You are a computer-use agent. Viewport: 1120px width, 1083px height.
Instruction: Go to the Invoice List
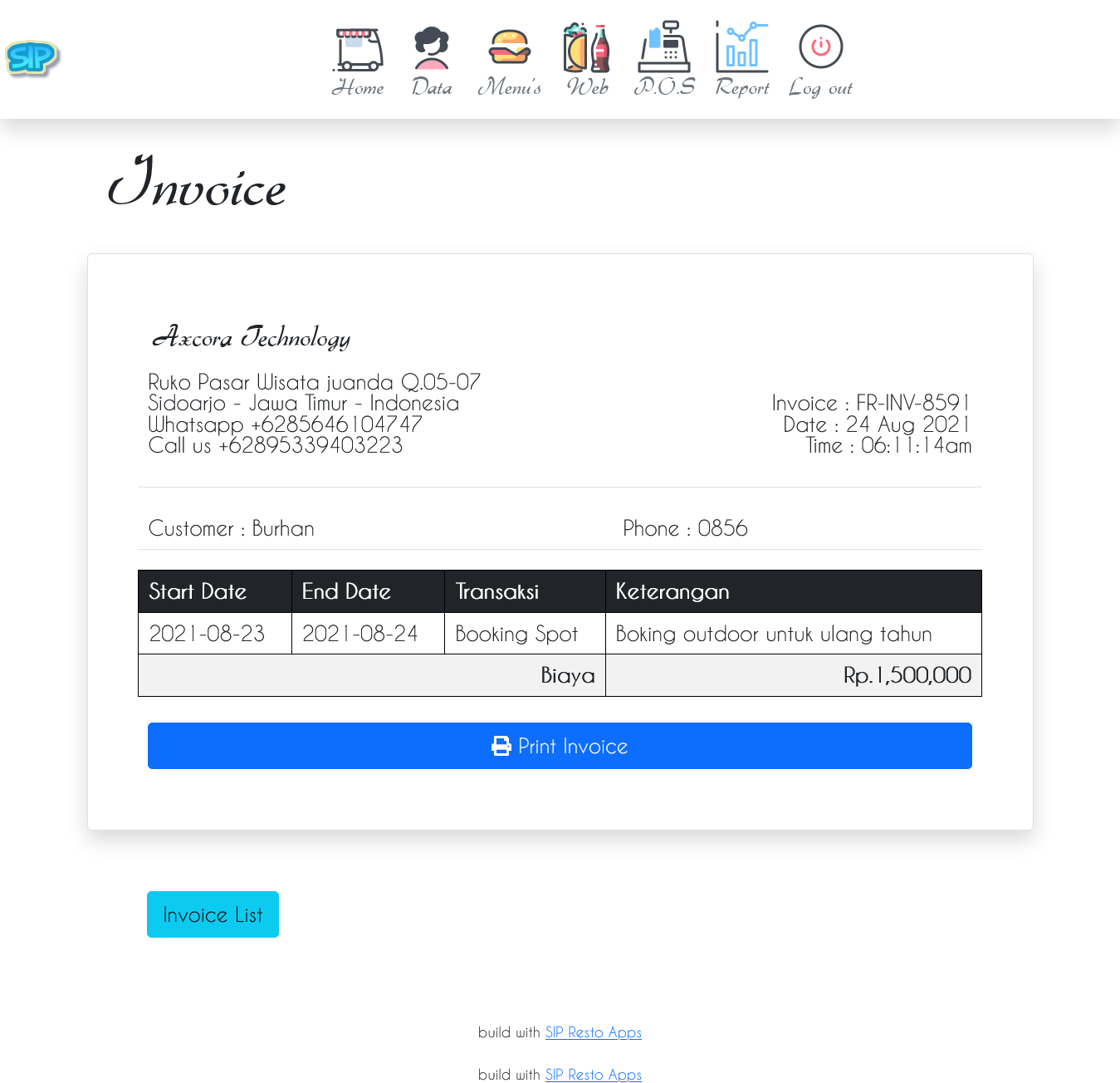click(213, 914)
